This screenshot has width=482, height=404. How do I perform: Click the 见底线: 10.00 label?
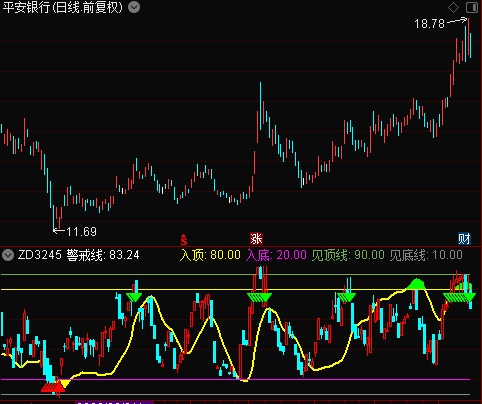pyautogui.click(x=426, y=255)
